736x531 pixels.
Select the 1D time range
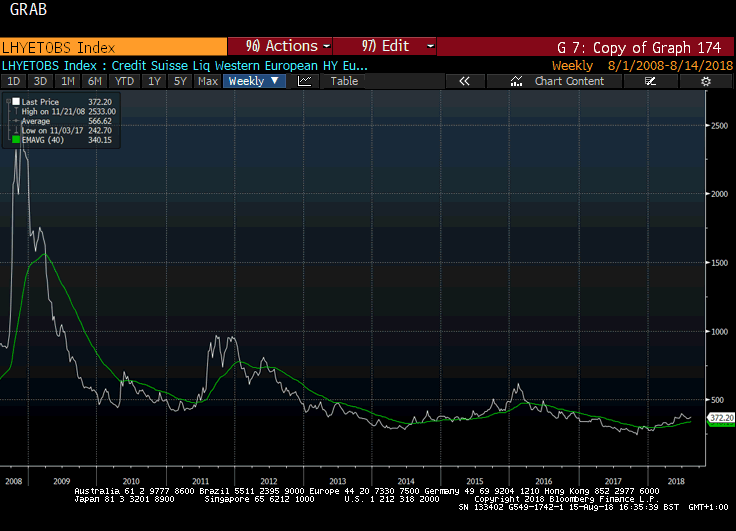[x=14, y=81]
